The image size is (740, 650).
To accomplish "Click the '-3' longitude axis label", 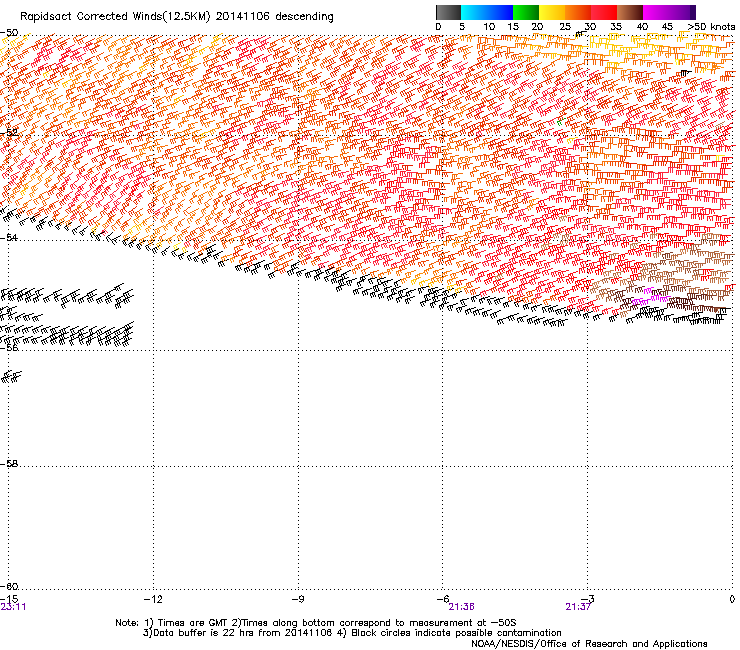I will (x=588, y=599).
